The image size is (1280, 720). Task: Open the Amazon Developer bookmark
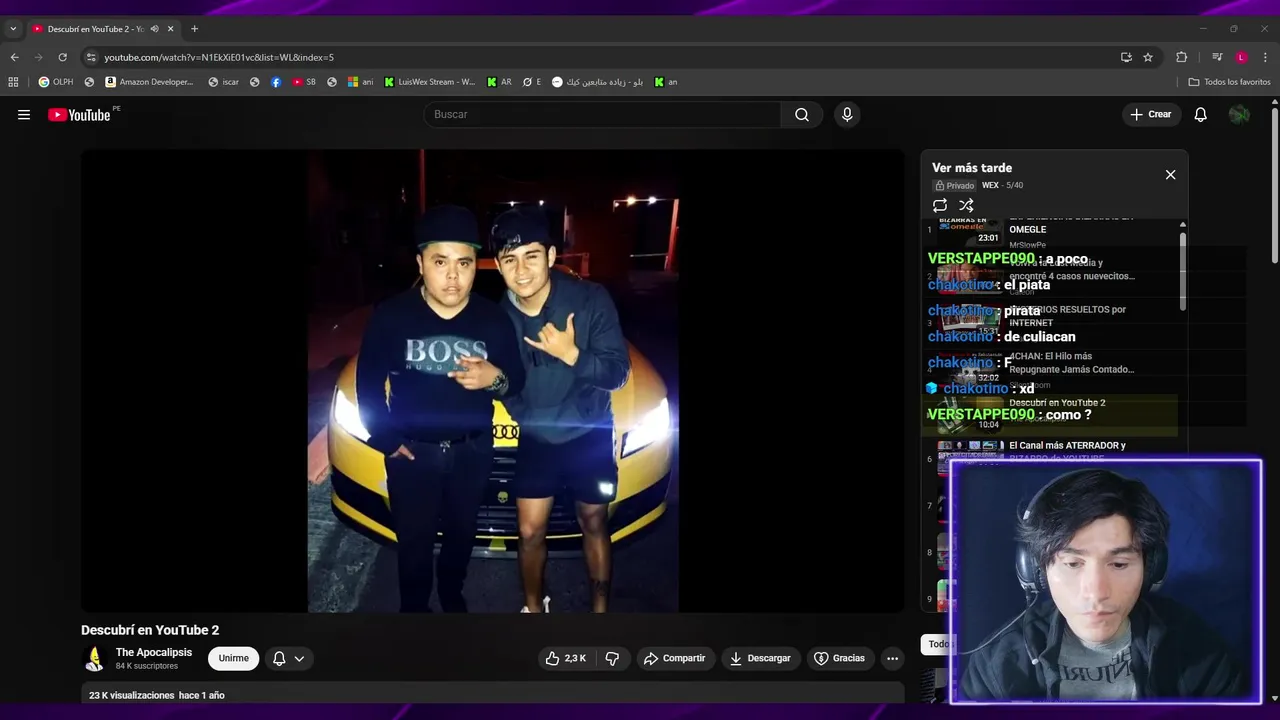coord(149,82)
